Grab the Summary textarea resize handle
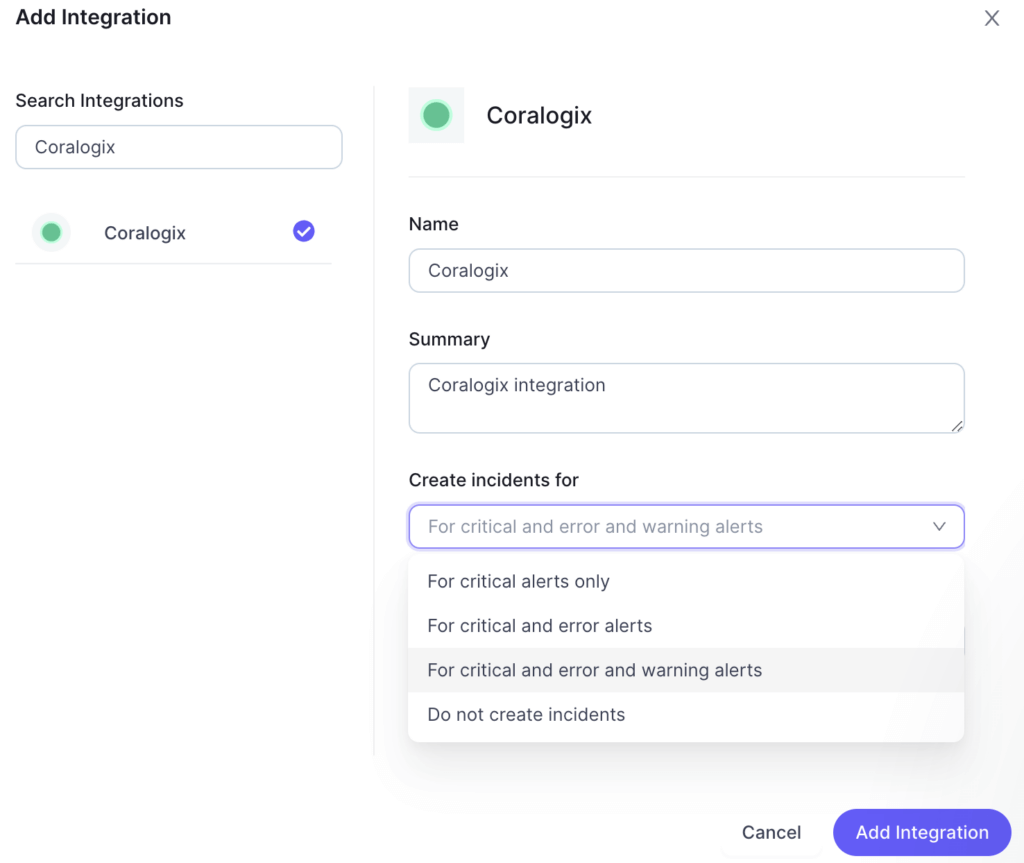Viewport: 1024px width, 863px height. [x=957, y=426]
